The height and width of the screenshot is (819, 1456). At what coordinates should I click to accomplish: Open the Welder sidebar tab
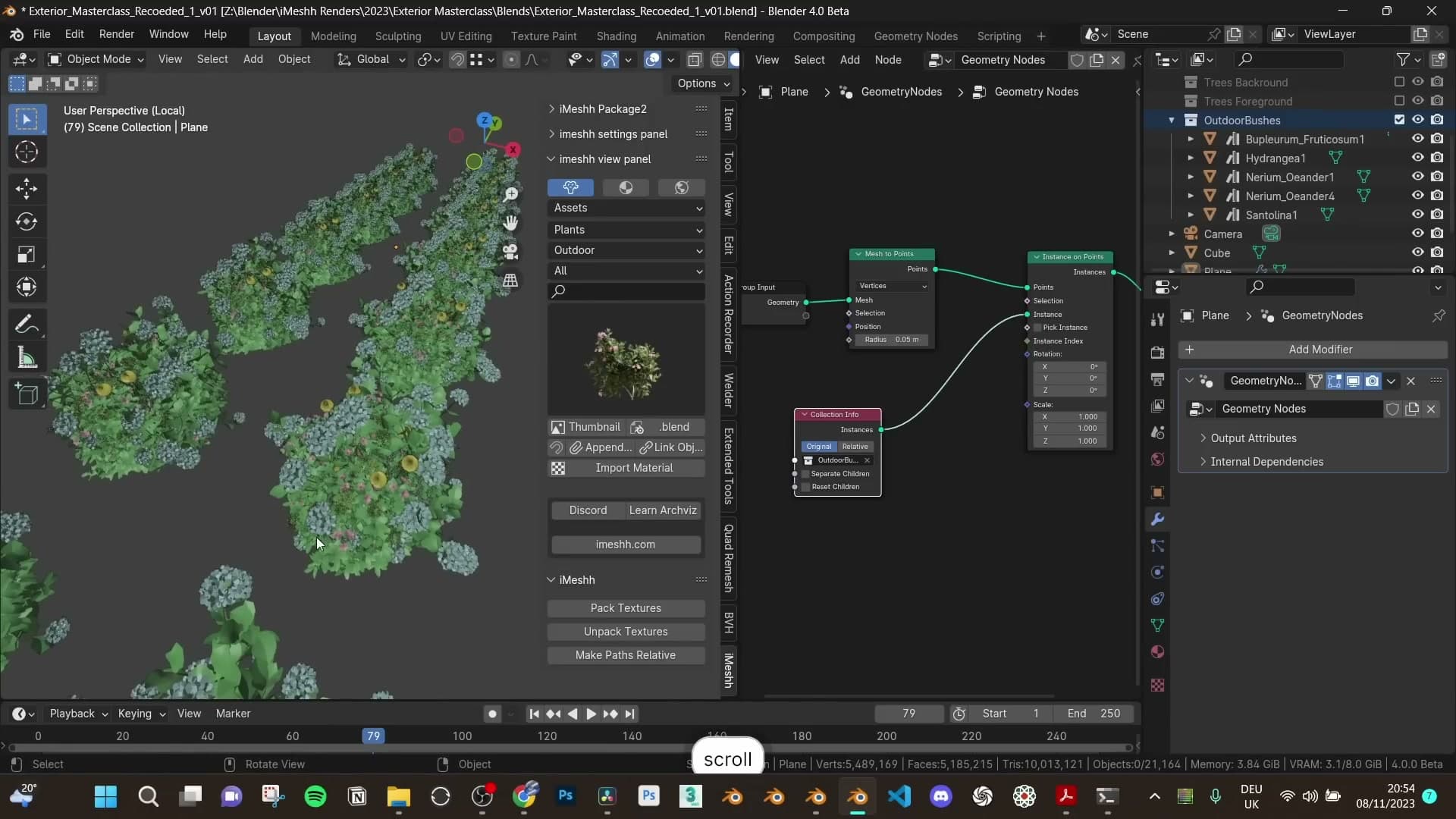pyautogui.click(x=728, y=391)
